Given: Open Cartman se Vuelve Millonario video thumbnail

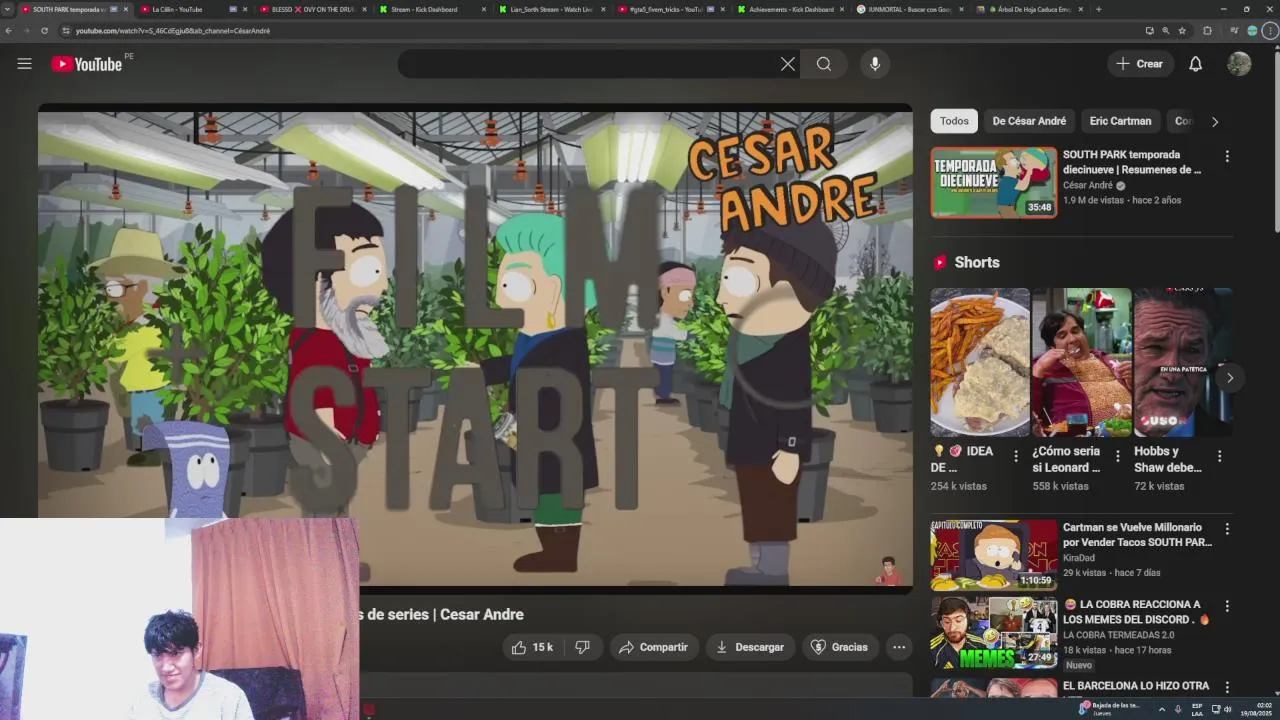Looking at the screenshot, I should 993,555.
